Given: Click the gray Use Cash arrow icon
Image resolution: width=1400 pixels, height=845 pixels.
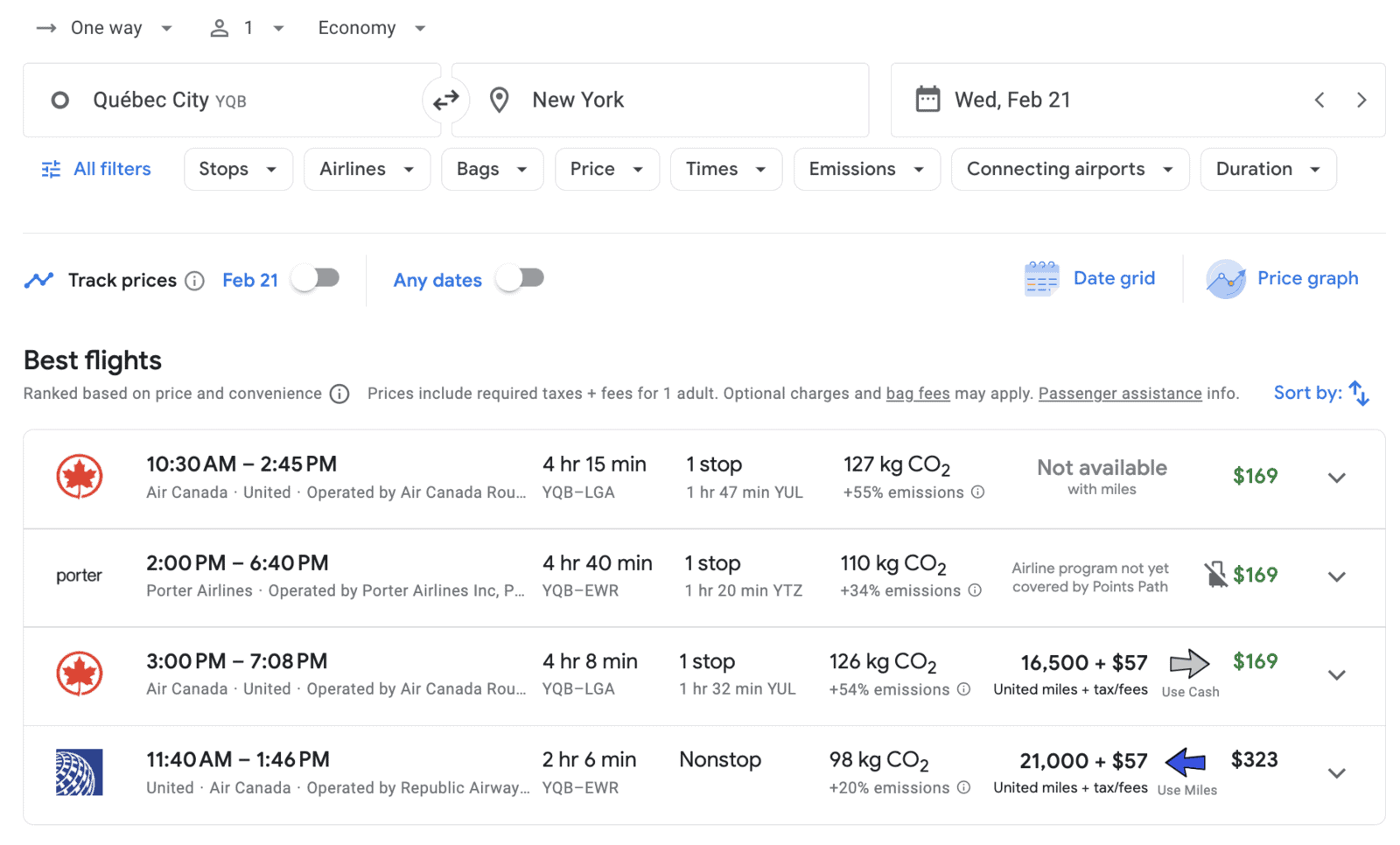Looking at the screenshot, I should pos(1190,664).
